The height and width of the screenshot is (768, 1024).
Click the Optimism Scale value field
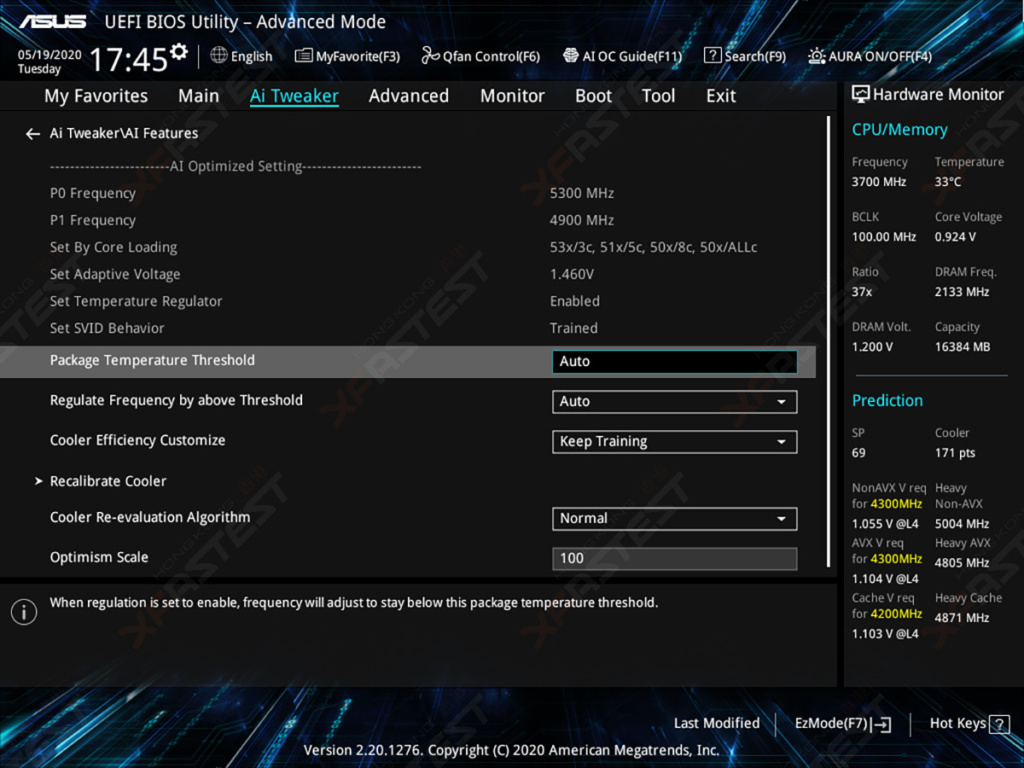[x=675, y=558]
